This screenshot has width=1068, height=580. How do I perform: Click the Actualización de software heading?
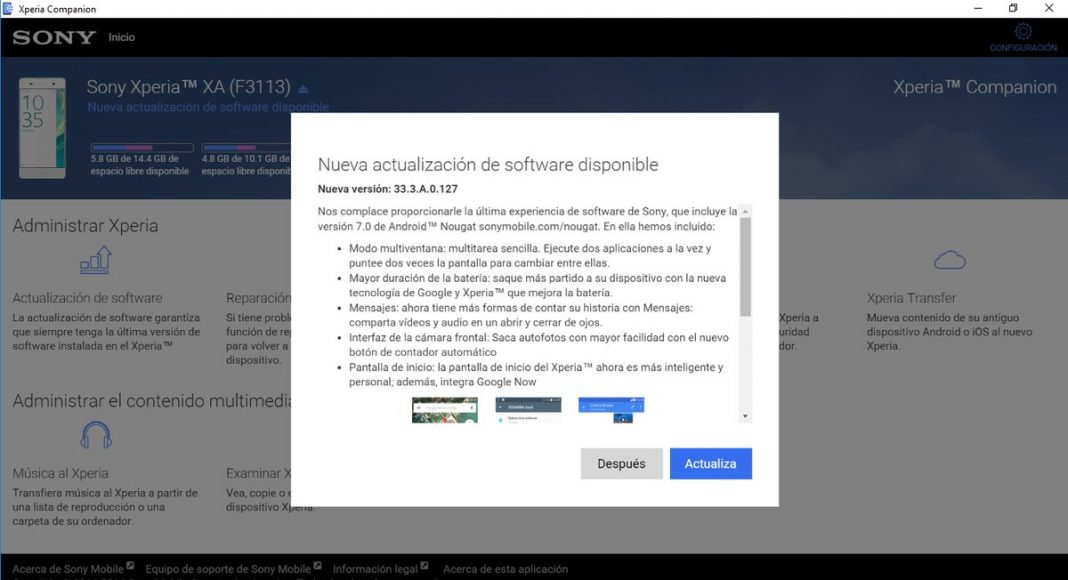pos(87,298)
